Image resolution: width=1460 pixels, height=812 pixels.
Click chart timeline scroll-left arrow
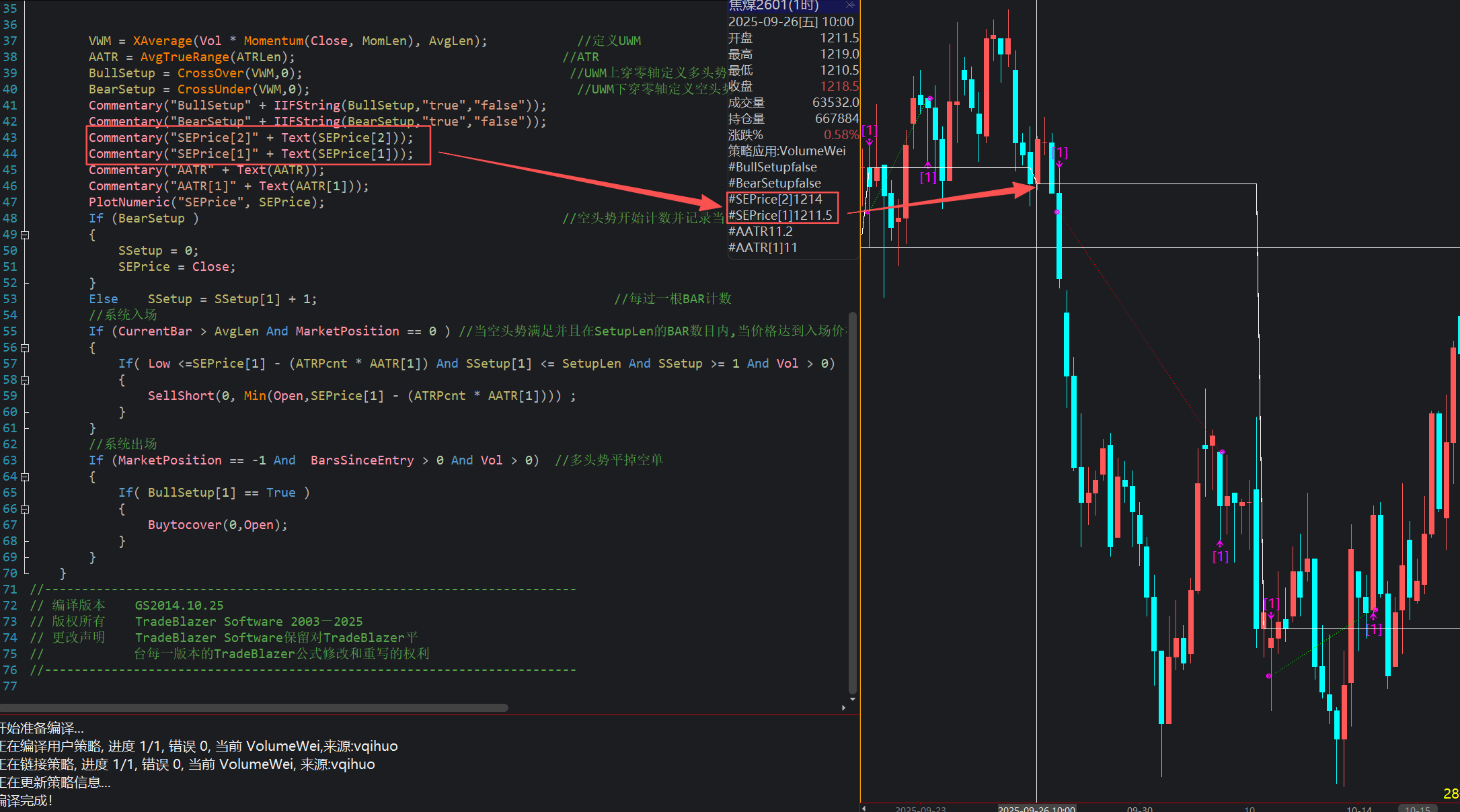coord(864,808)
